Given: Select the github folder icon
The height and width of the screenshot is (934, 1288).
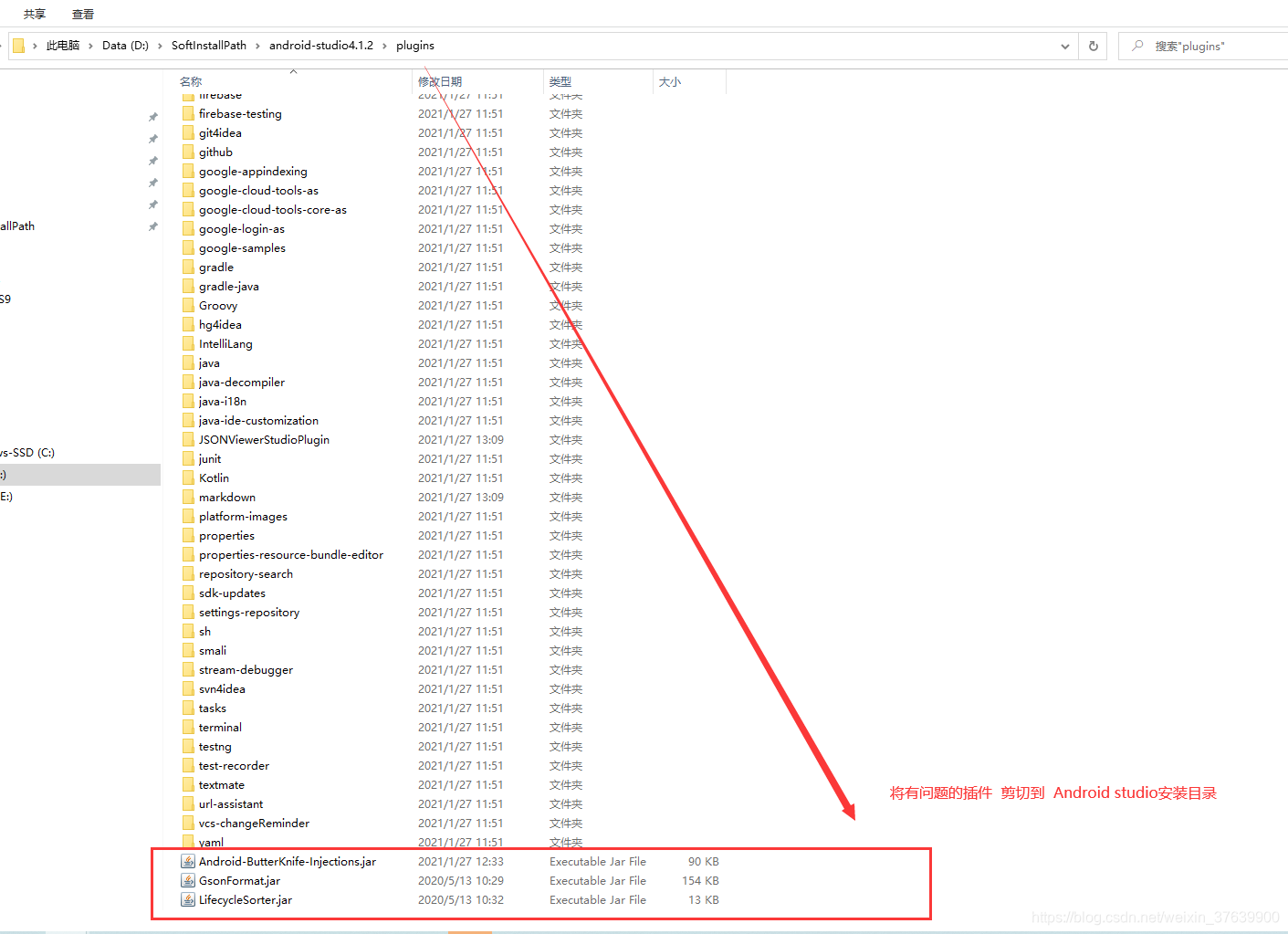Looking at the screenshot, I should (x=188, y=152).
